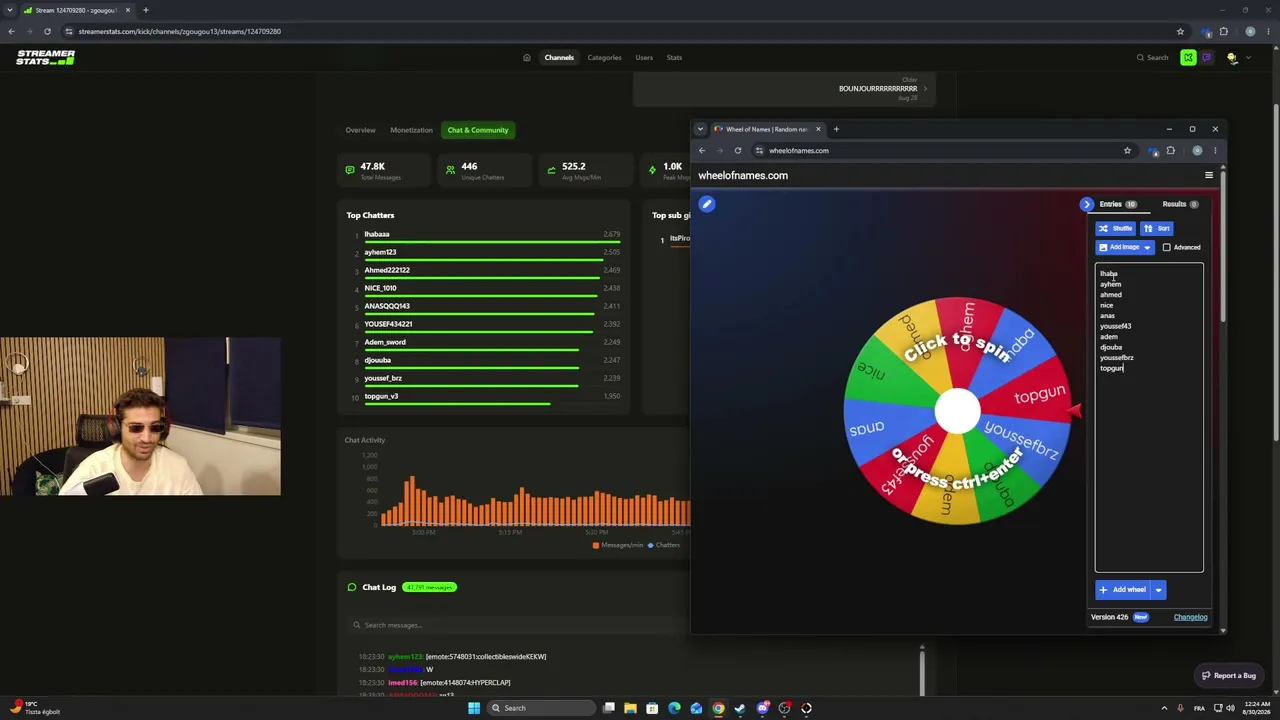This screenshot has width=1280, height=720.
Task: Switch to the Results tab
Action: coord(1180,204)
